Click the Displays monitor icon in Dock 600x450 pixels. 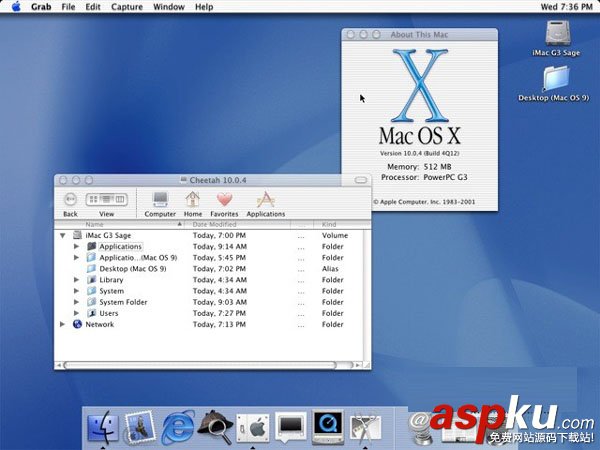tap(290, 427)
